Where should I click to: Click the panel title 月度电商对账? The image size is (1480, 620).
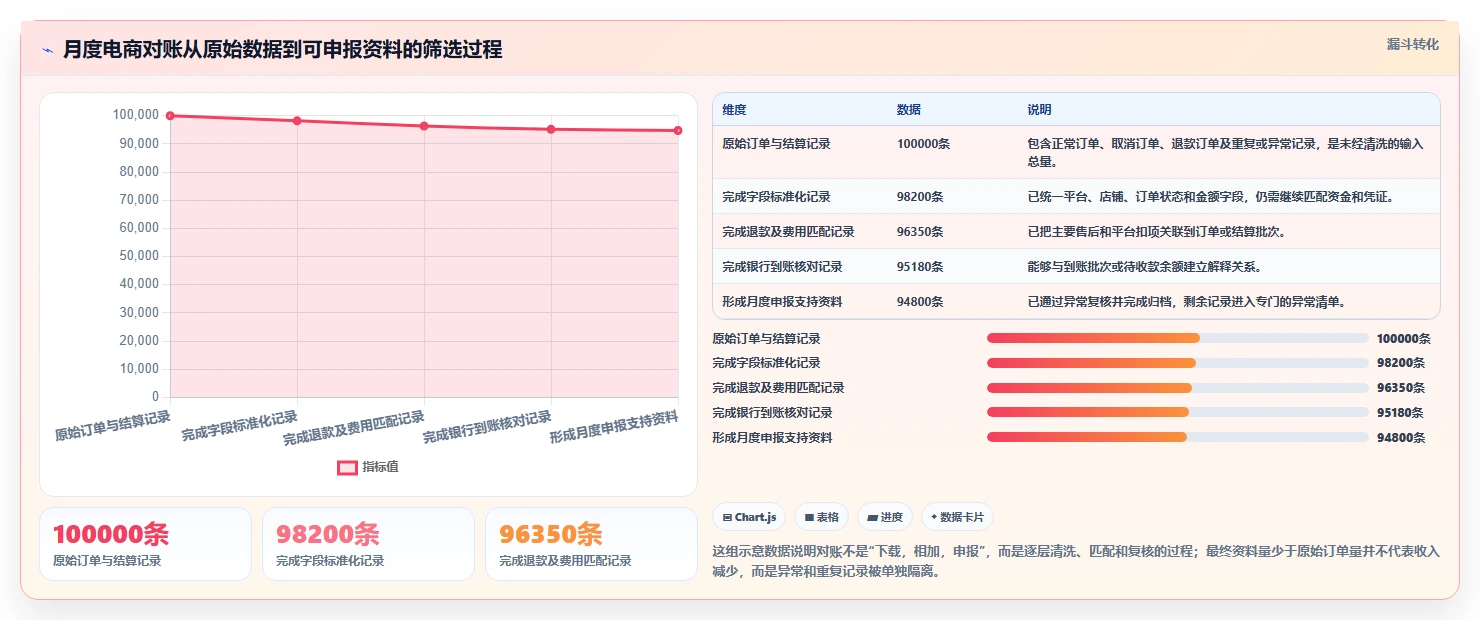[x=283, y=49]
